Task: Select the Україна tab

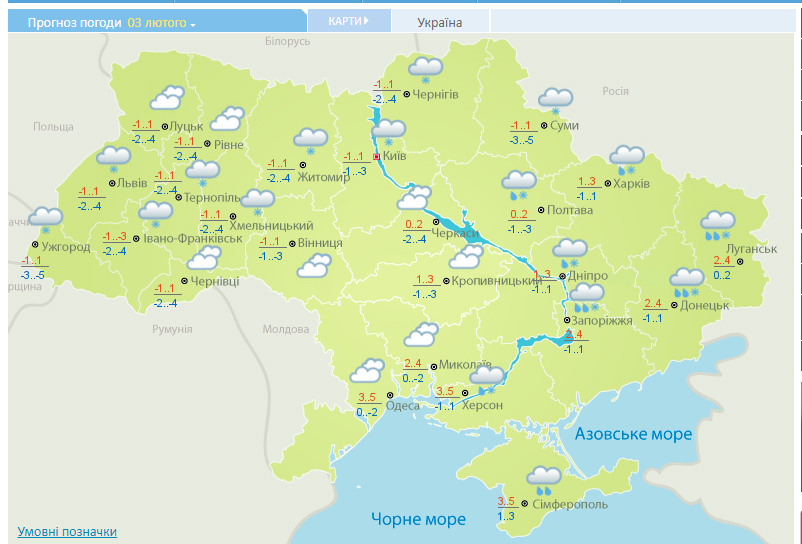Action: coord(440,22)
